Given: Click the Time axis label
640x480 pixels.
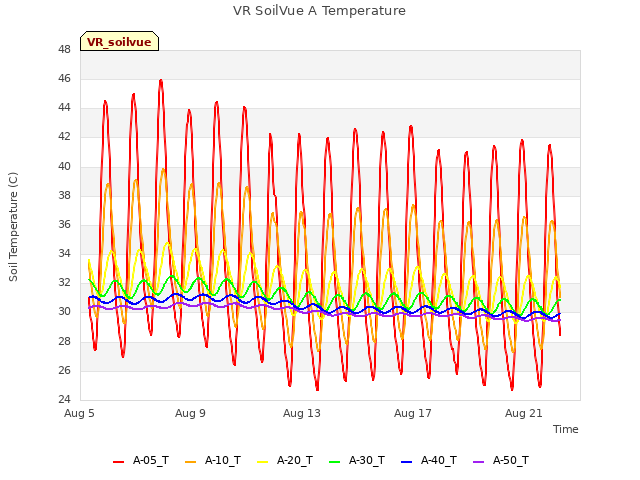Looking at the screenshot, I should [565, 429].
